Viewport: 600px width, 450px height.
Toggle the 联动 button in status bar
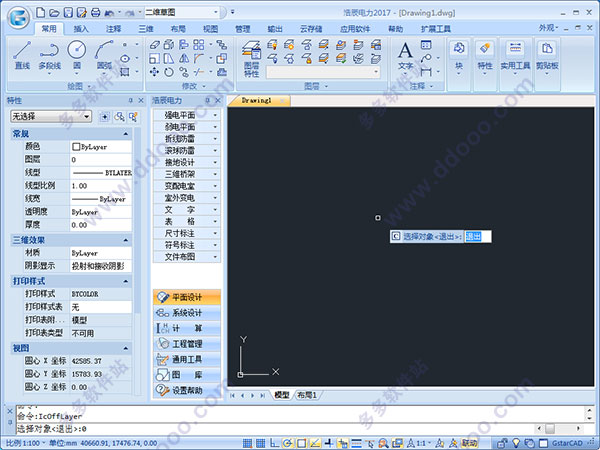pos(469,443)
